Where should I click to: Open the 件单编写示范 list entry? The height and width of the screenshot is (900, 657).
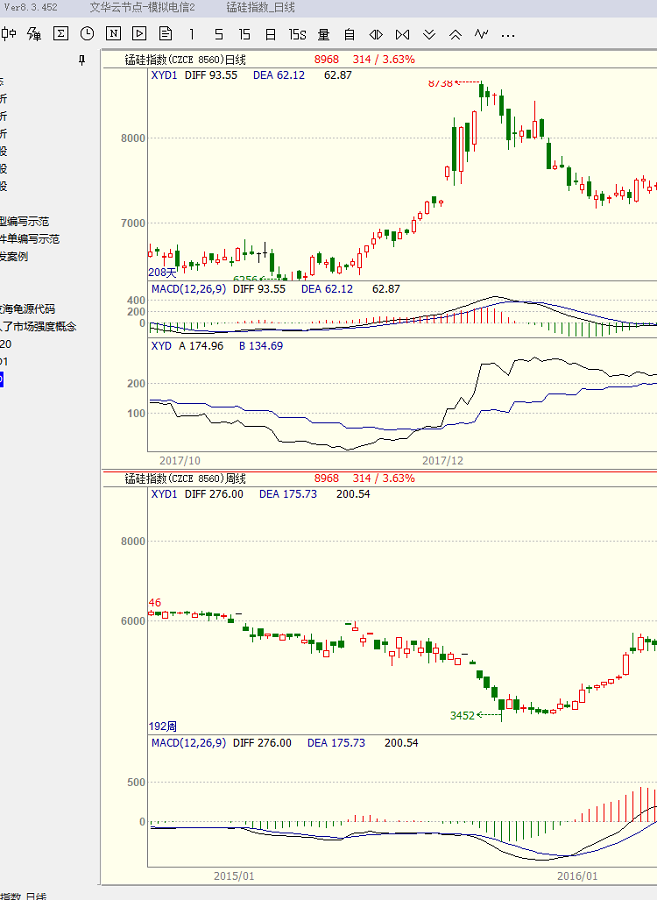[x=30, y=239]
